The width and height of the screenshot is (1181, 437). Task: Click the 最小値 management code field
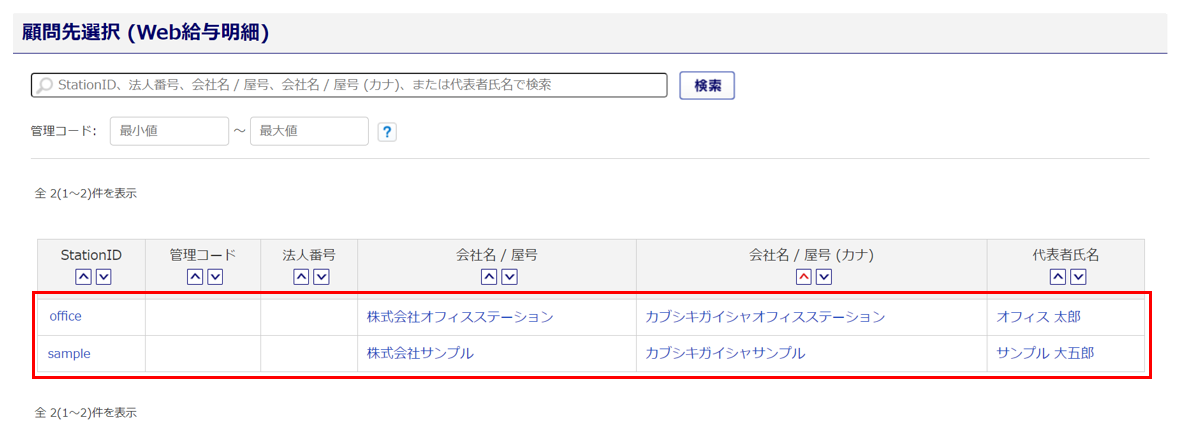pyautogui.click(x=169, y=131)
